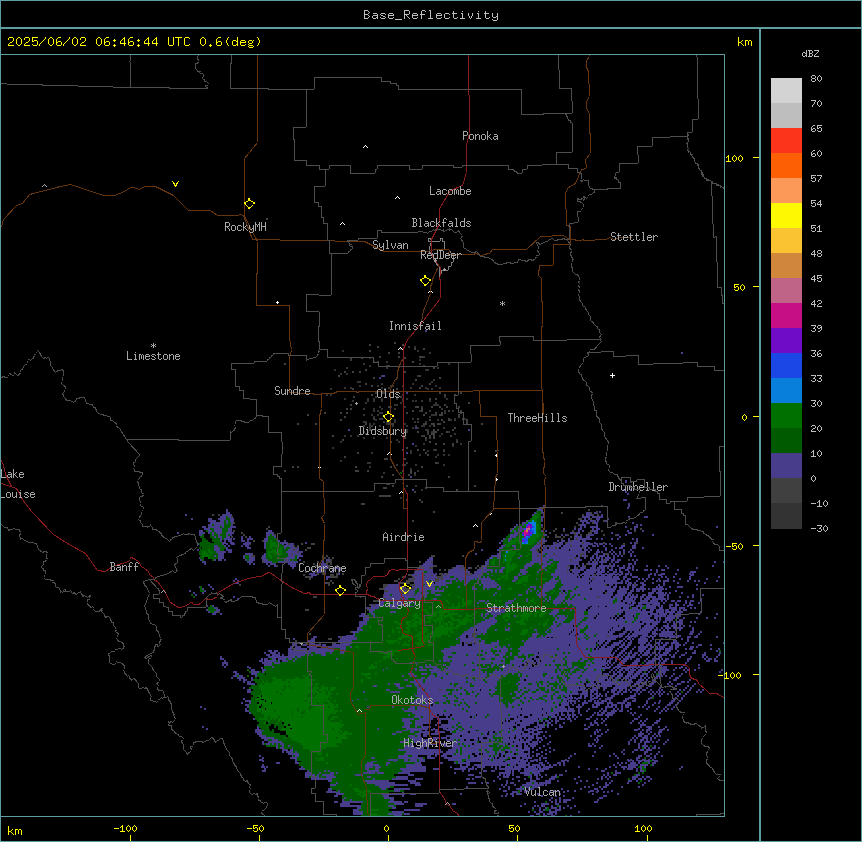Viewport: 862px width, 842px height.
Task: Click the slate-violet swatch in dBZ legend
Action: (786, 466)
